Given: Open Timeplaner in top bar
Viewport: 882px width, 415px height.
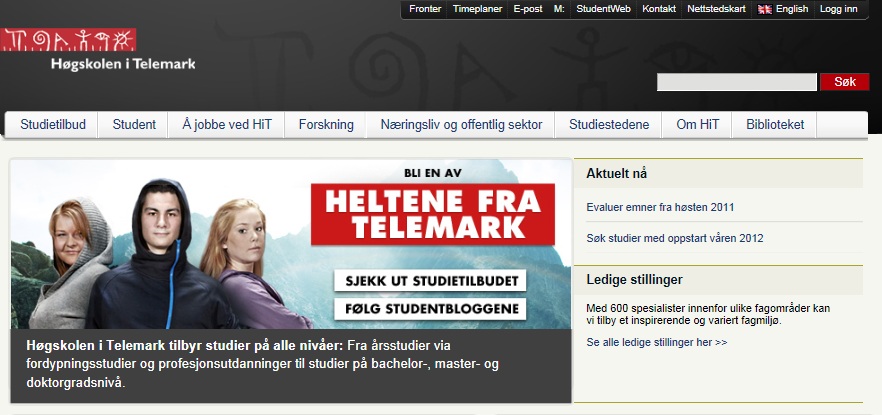Looking at the screenshot, I should [x=476, y=9].
